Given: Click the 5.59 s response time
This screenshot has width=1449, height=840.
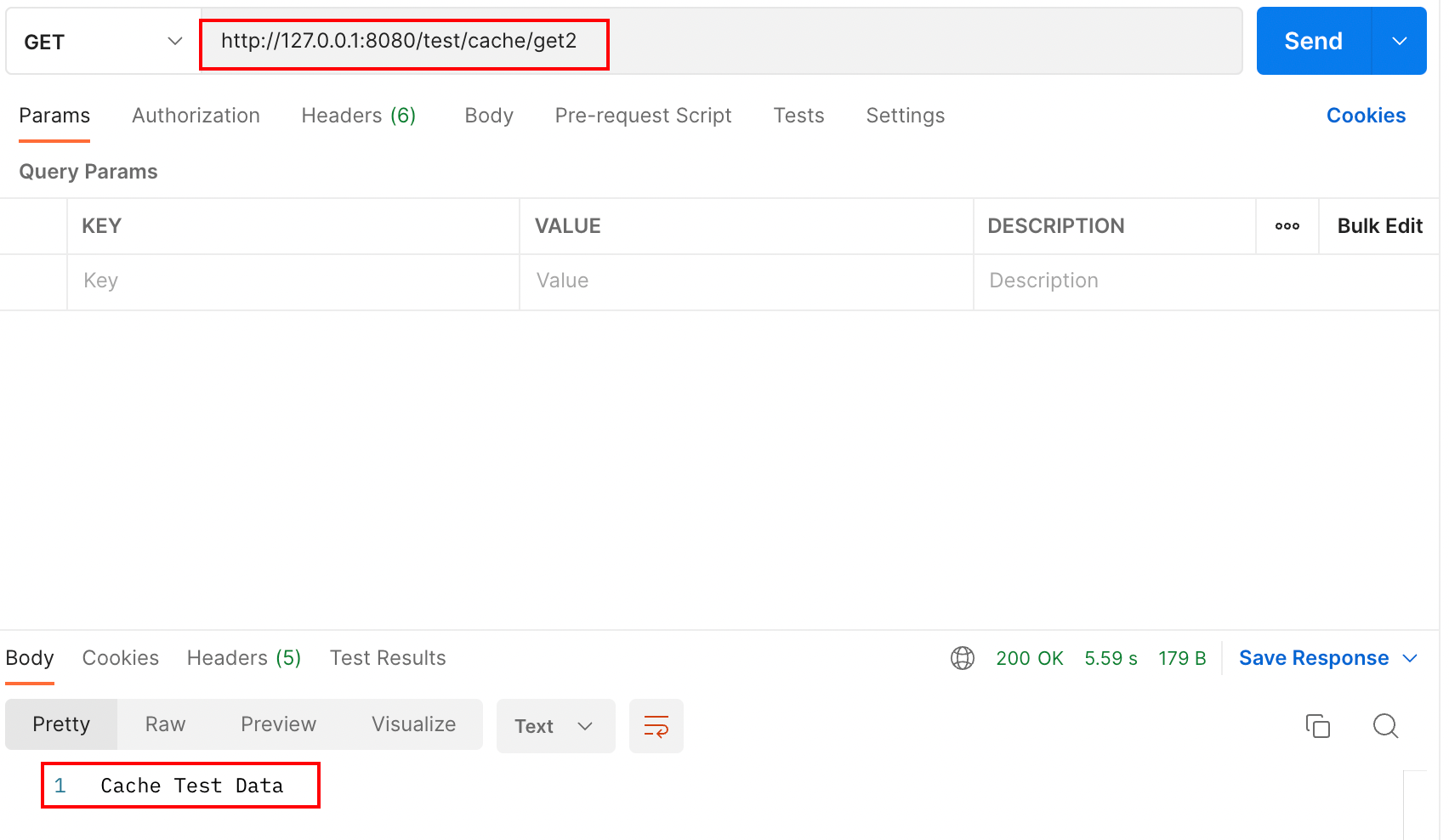Looking at the screenshot, I should pyautogui.click(x=1111, y=658).
